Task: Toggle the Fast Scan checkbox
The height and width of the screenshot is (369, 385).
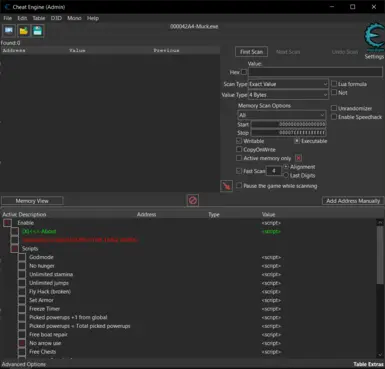Action: tap(239, 171)
